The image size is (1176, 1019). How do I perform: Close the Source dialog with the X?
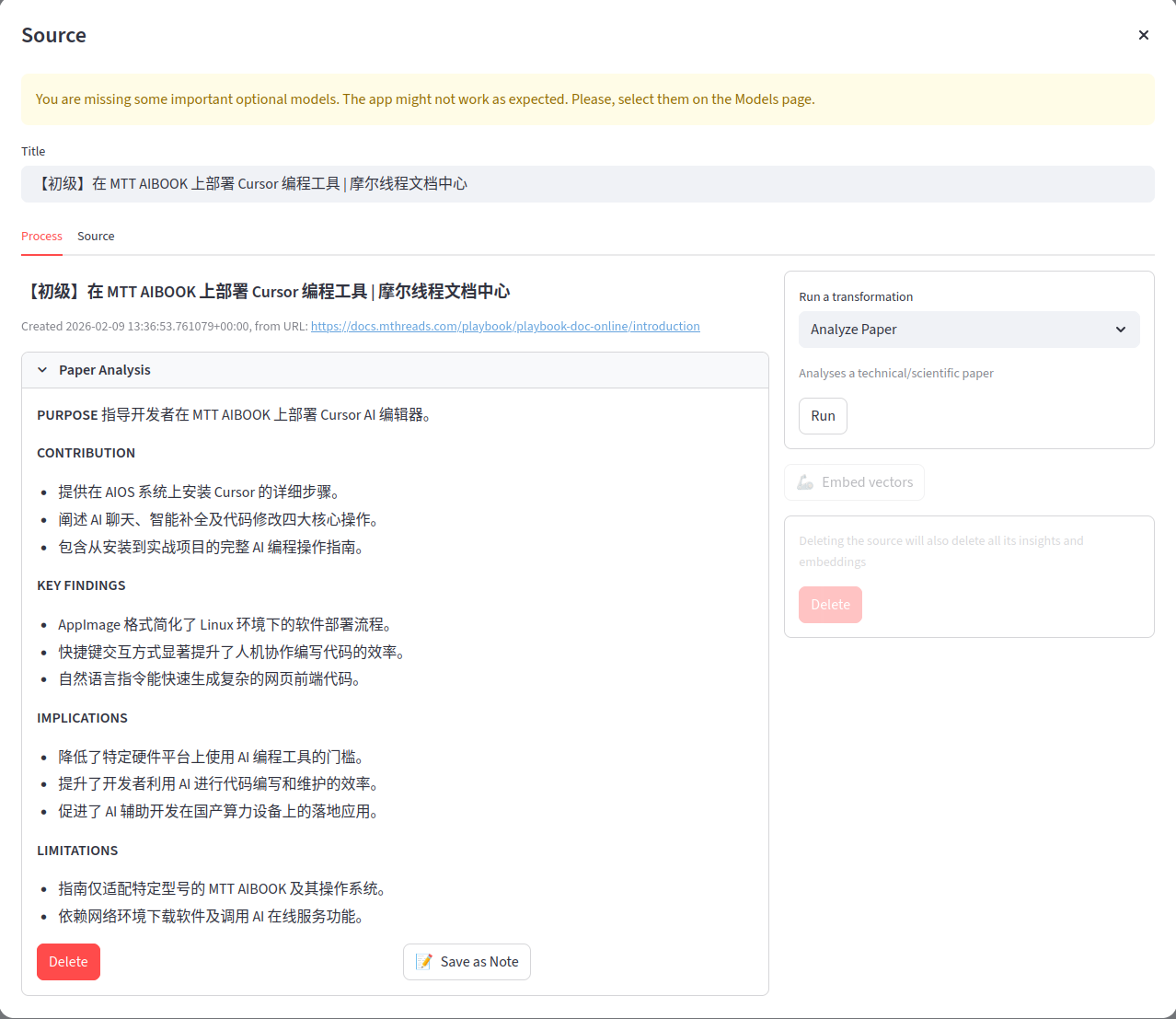point(1143,35)
